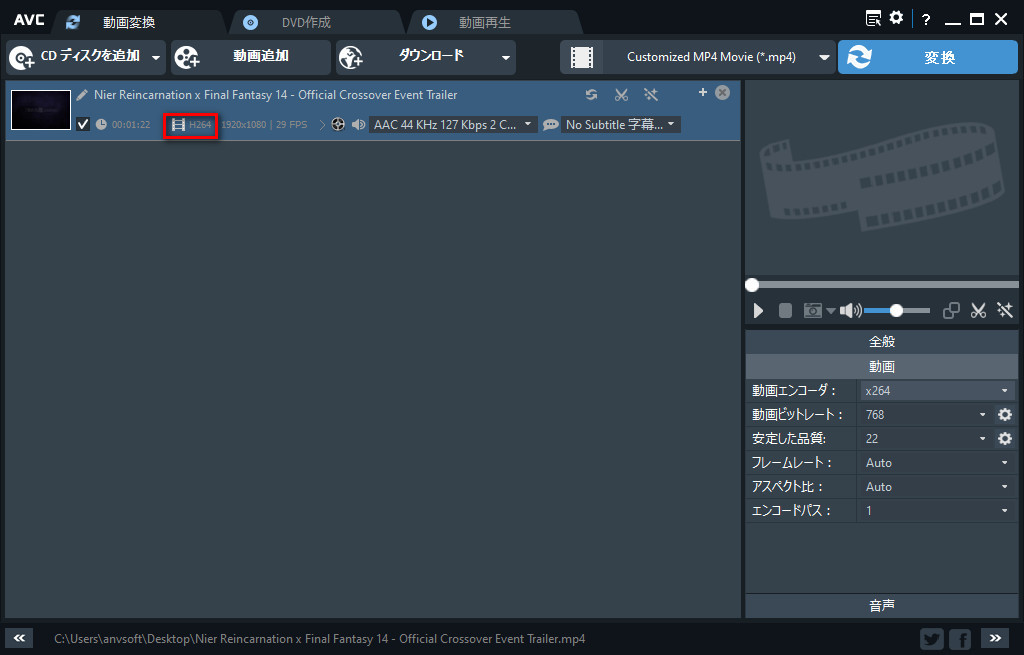1024x655 pixels.
Task: Click the bottom-left double arrow button
Action: click(x=19, y=638)
